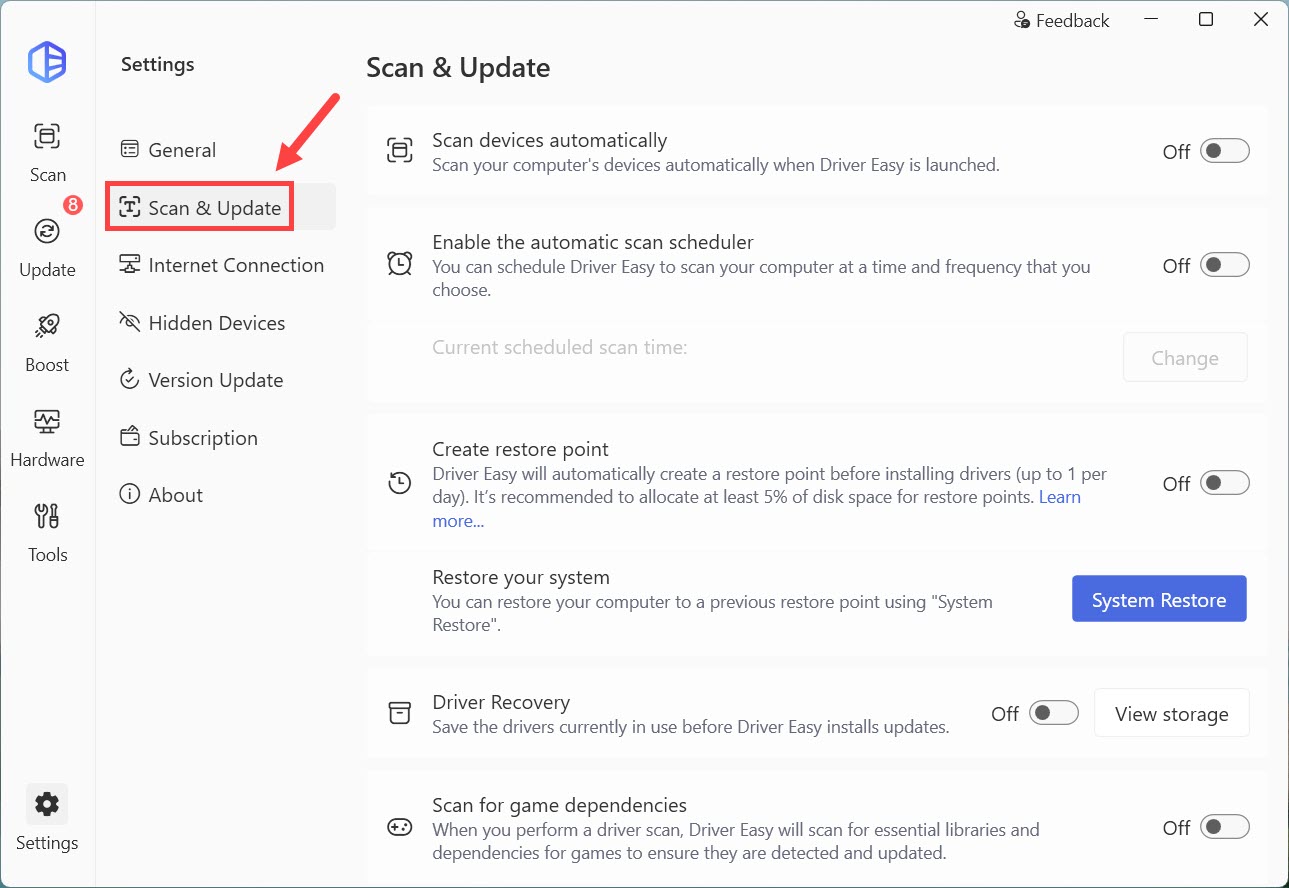The height and width of the screenshot is (888, 1289).
Task: Turn on the automatic scan scheduler switch
Action: (1225, 265)
